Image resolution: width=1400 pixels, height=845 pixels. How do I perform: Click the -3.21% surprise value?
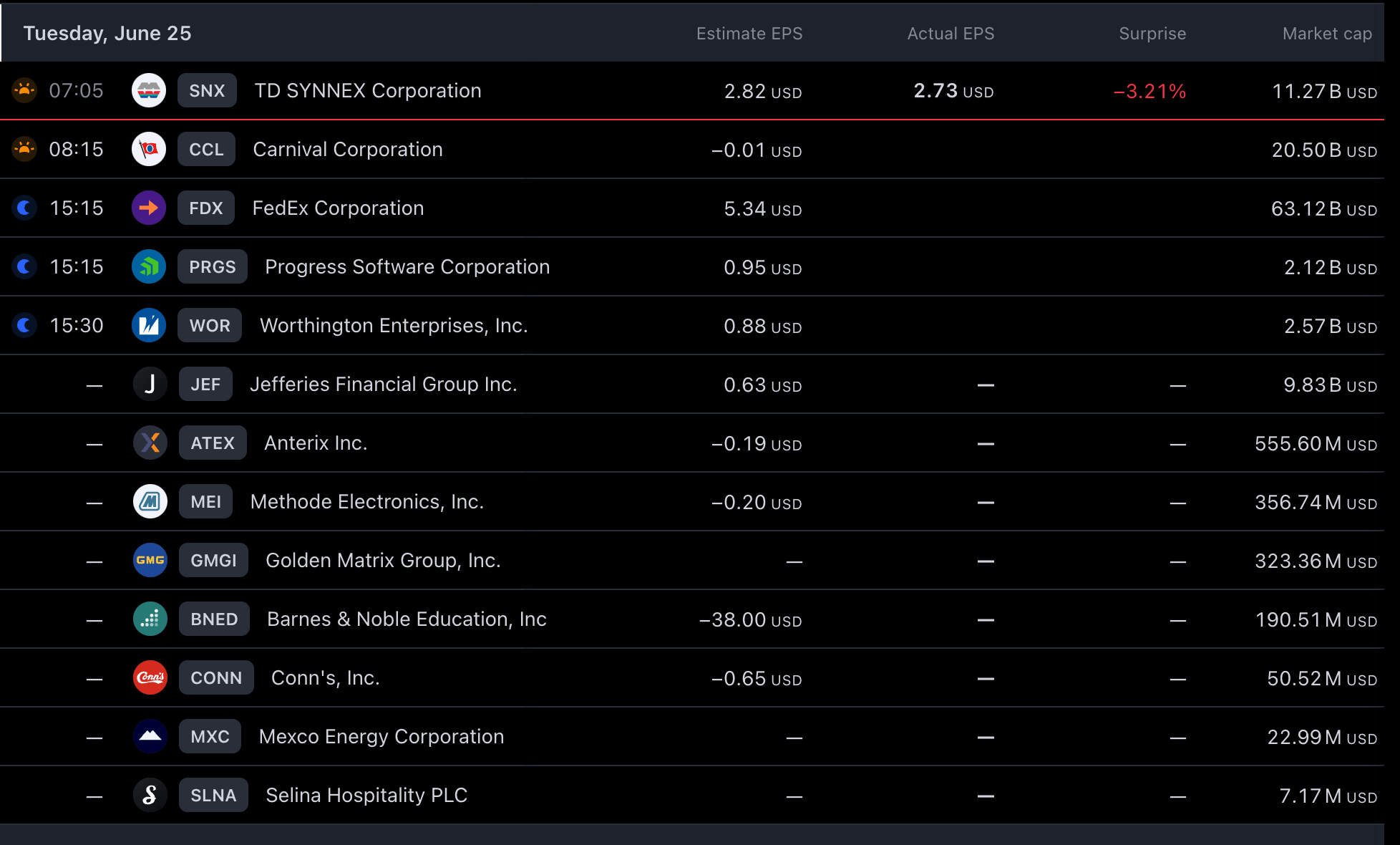point(1149,92)
